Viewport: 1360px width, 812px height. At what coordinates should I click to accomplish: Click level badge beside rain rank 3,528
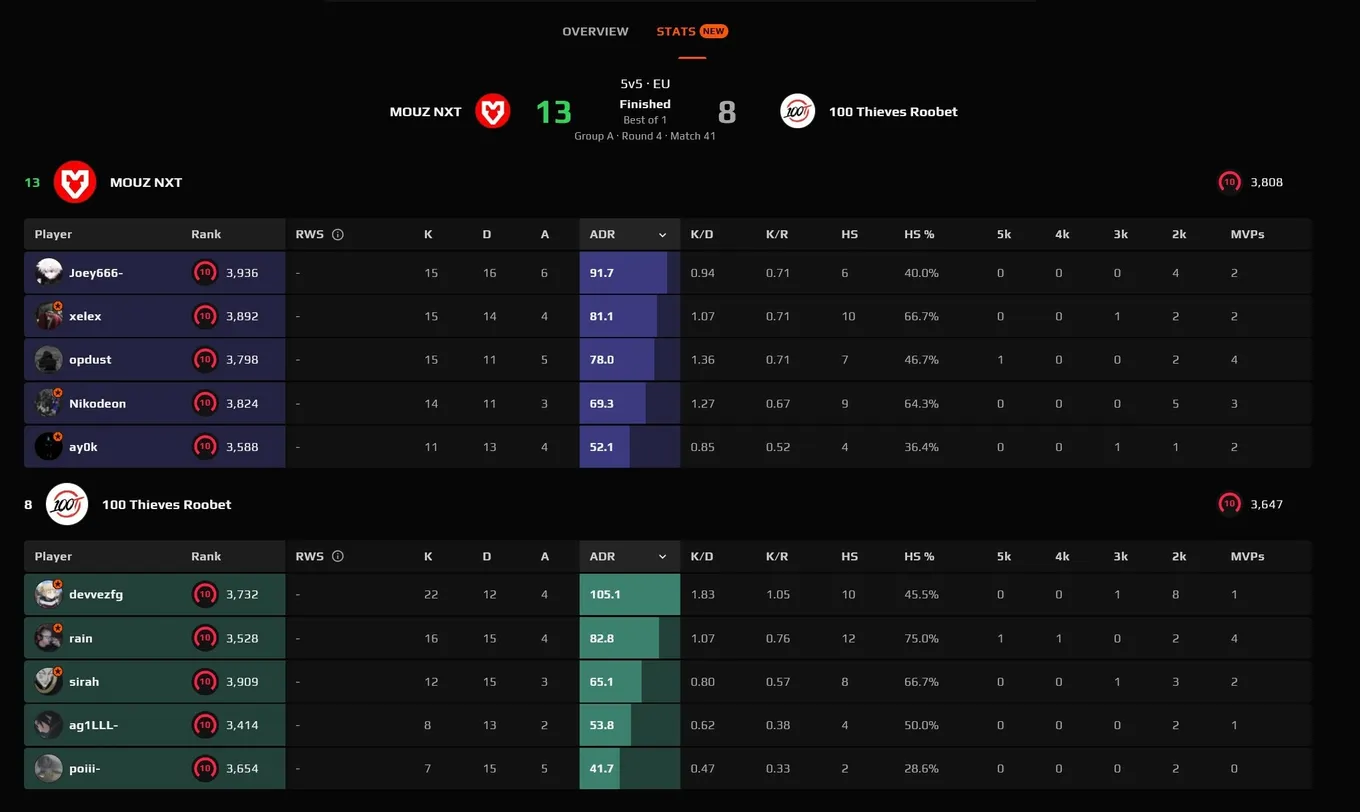(x=204, y=638)
